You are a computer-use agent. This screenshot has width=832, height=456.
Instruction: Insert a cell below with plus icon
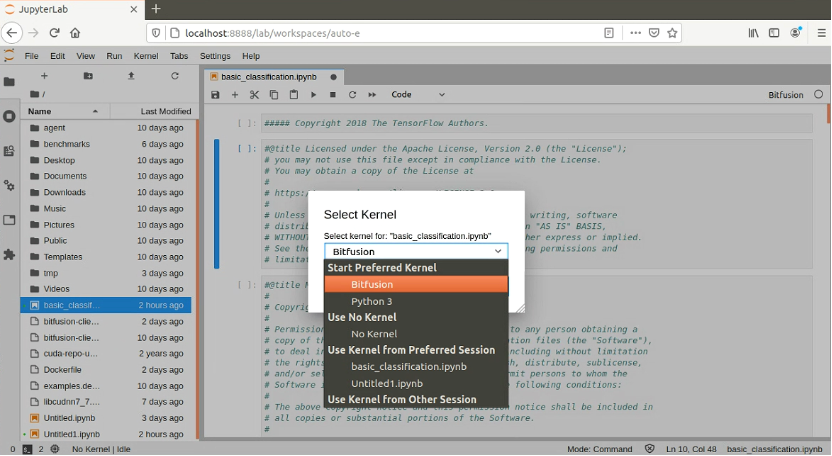[x=235, y=95]
